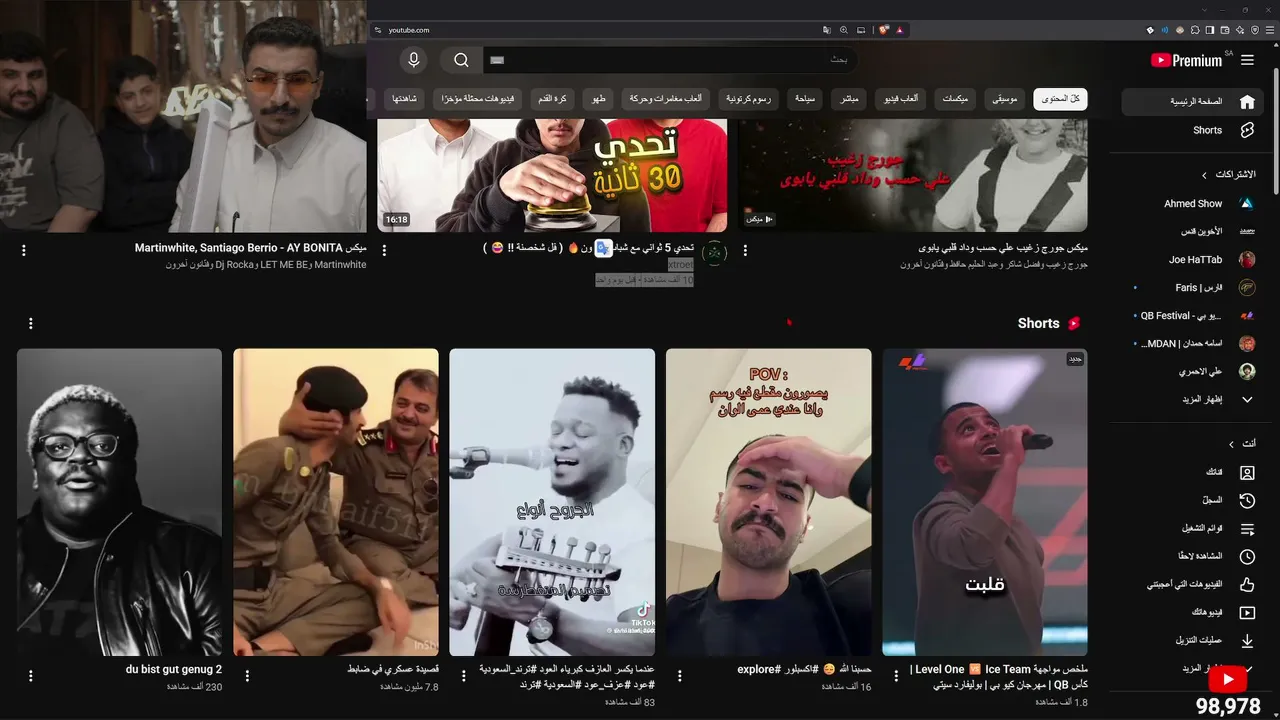Image resolution: width=1280 pixels, height=720 pixels.
Task: Click the Brave Shields lion icon
Action: click(x=883, y=30)
